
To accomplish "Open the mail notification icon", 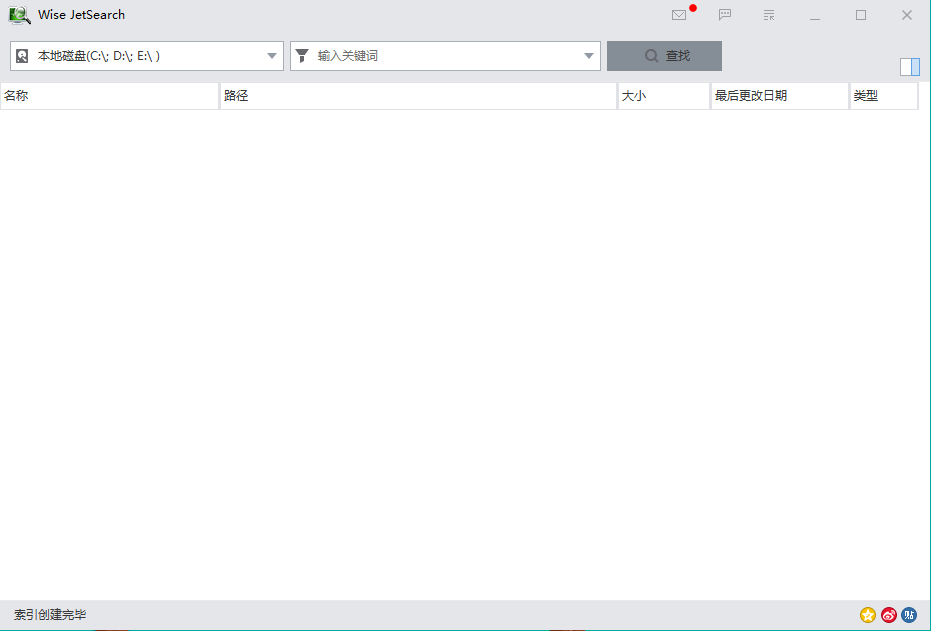I will 679,15.
